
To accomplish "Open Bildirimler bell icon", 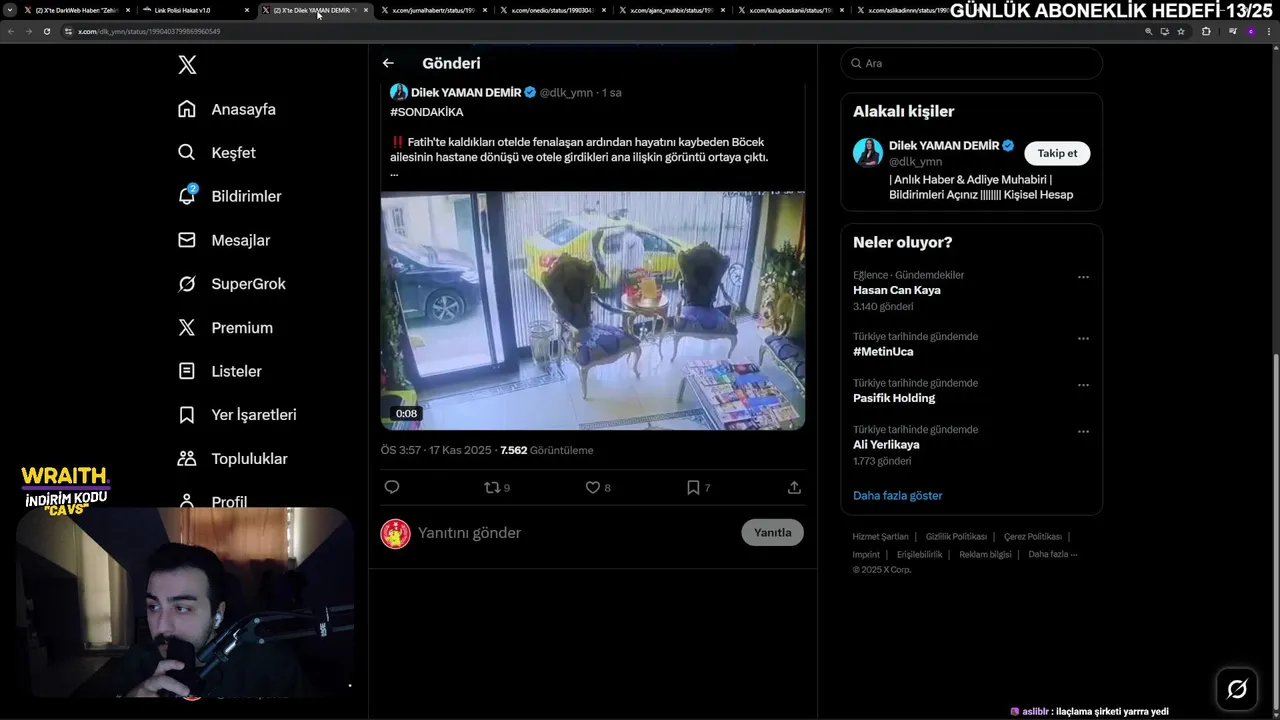I will tap(187, 196).
